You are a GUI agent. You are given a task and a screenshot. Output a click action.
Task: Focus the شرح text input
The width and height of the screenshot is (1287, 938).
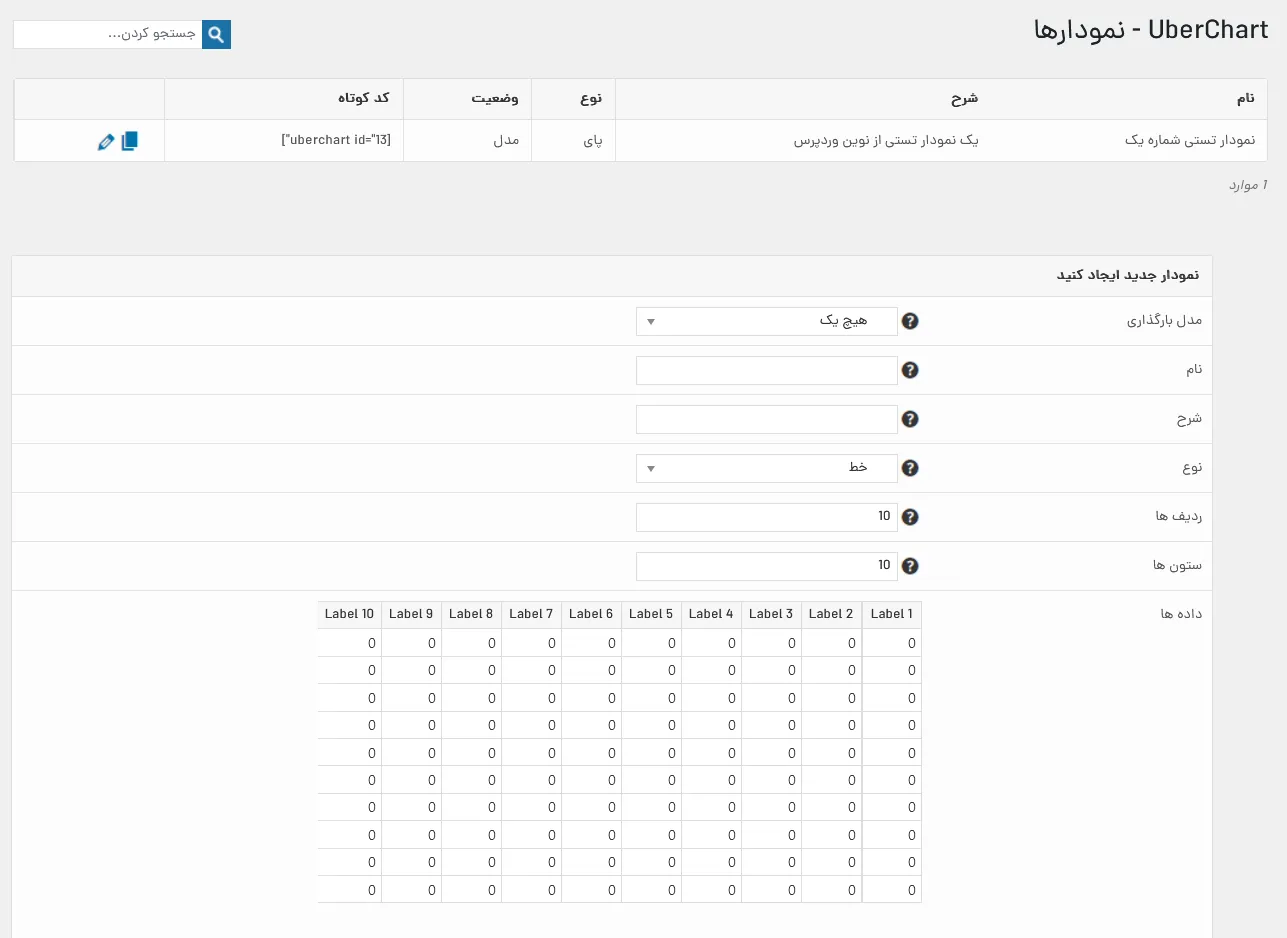click(x=767, y=419)
